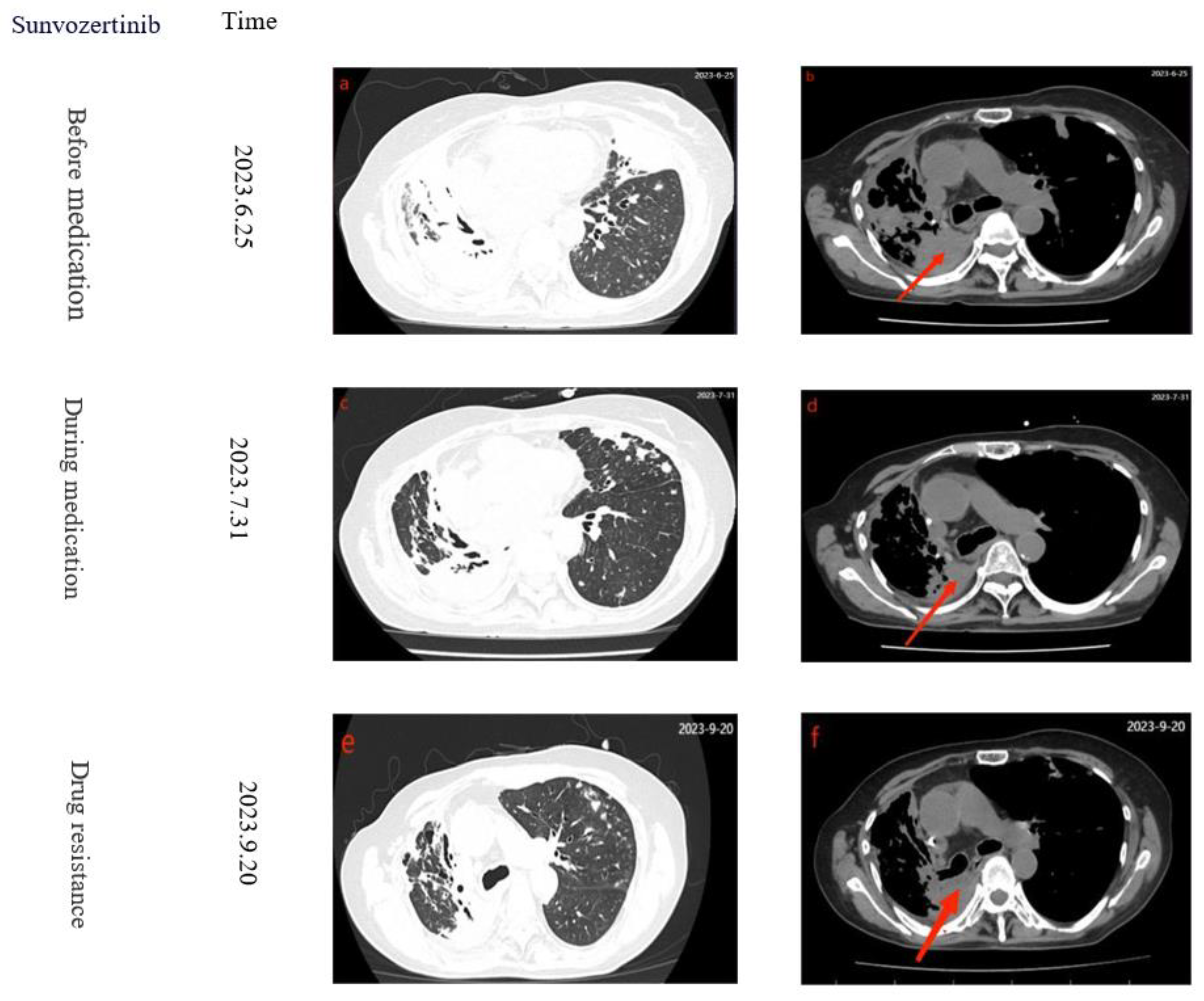
Task: Open CT panel d mediastinal image
Action: coord(996,526)
